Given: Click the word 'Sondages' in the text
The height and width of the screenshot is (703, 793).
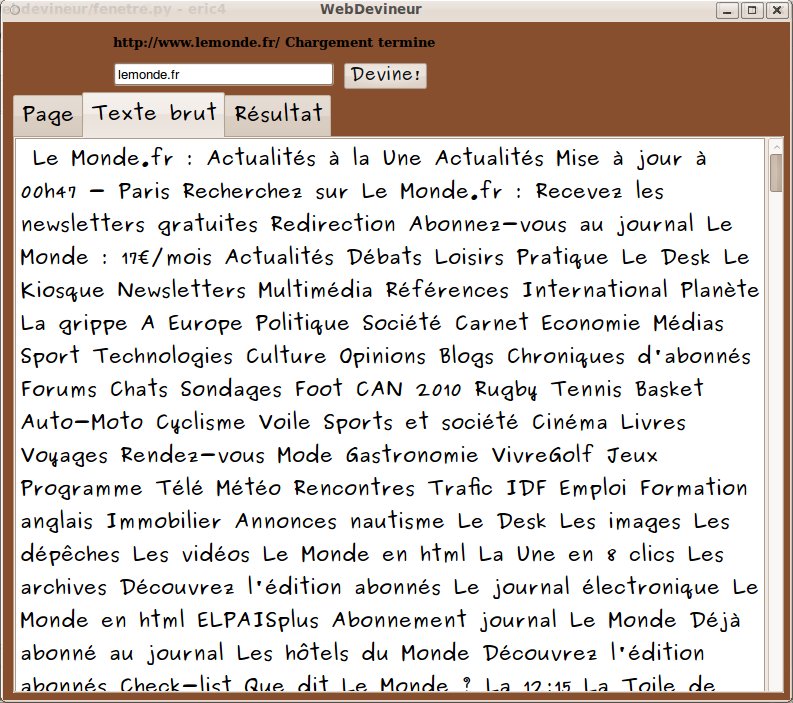Looking at the screenshot, I should pyautogui.click(x=231, y=389).
